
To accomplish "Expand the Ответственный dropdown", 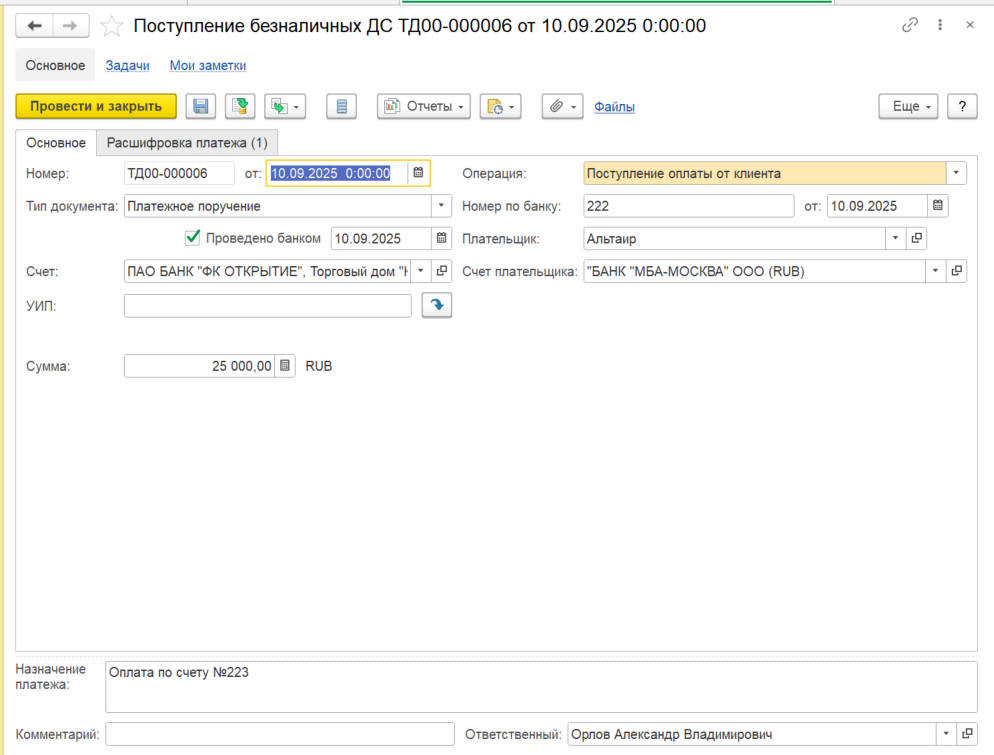I will coord(946,734).
